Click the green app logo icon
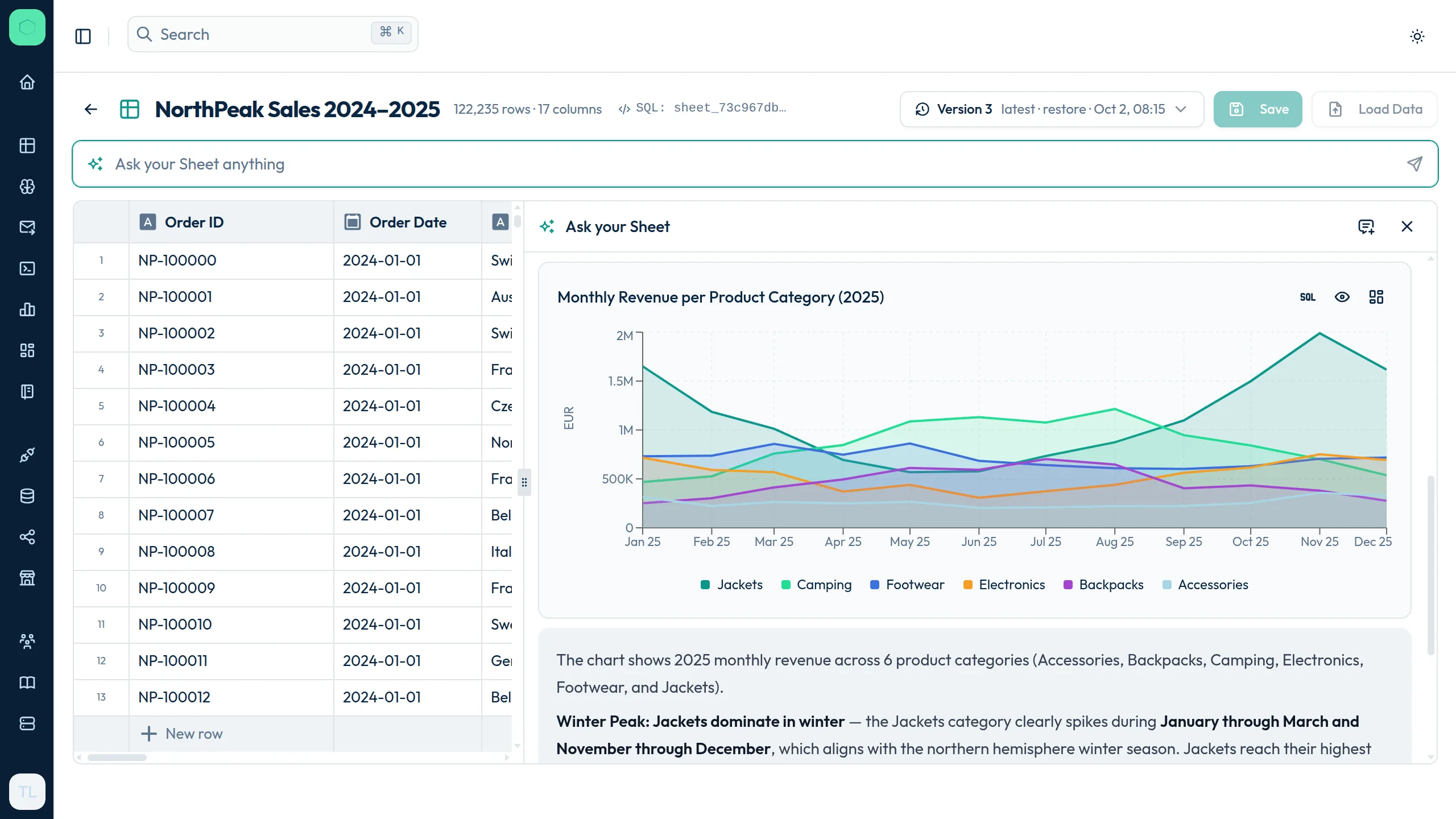The width and height of the screenshot is (1456, 819). coord(27,27)
